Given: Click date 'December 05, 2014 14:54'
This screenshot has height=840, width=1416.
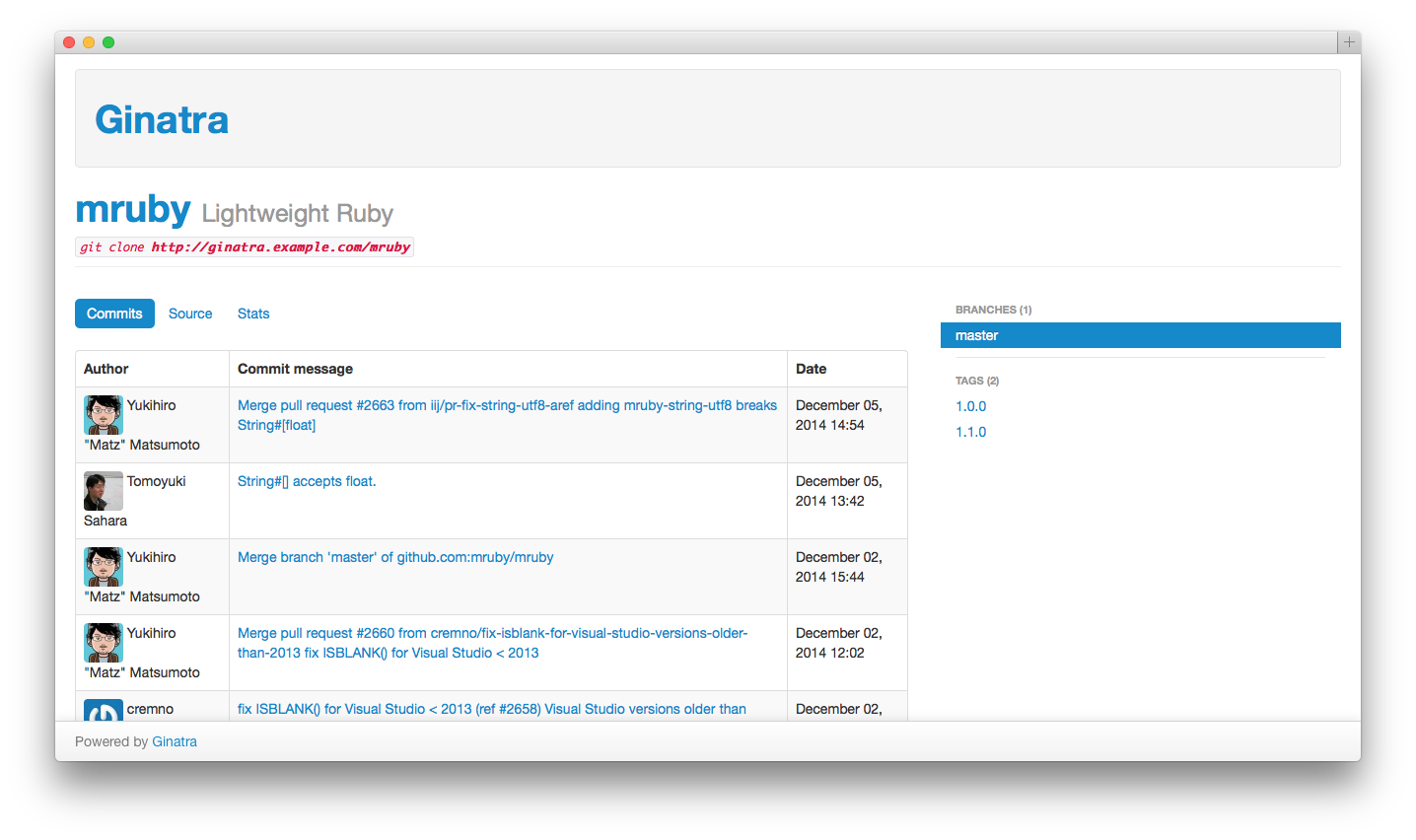Looking at the screenshot, I should [839, 415].
